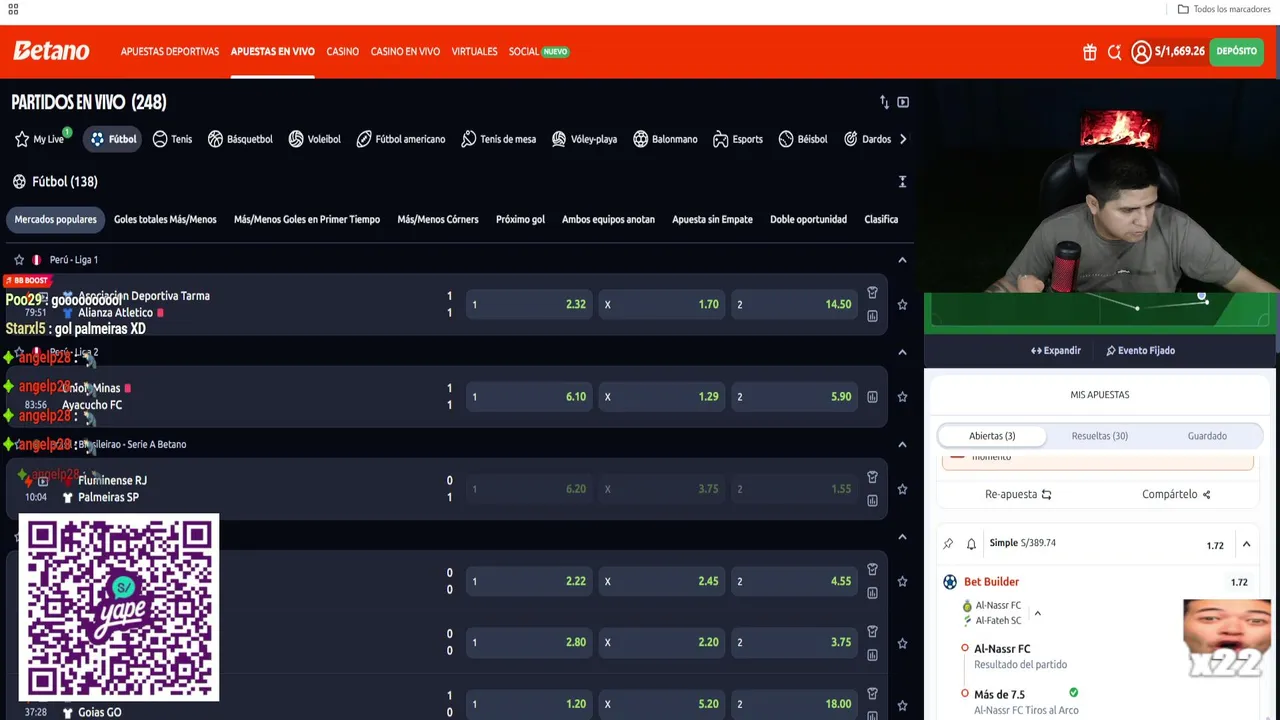
Task: Collapse the Perú - Liga 1 section
Action: click(x=902, y=260)
